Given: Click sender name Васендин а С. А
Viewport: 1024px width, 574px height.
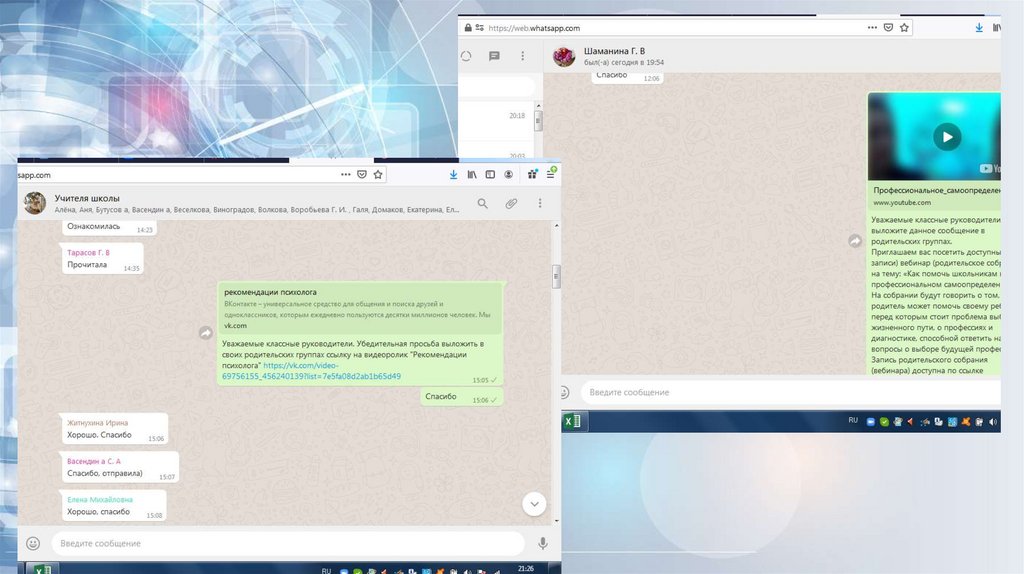Looking at the screenshot, I should pos(93,461).
